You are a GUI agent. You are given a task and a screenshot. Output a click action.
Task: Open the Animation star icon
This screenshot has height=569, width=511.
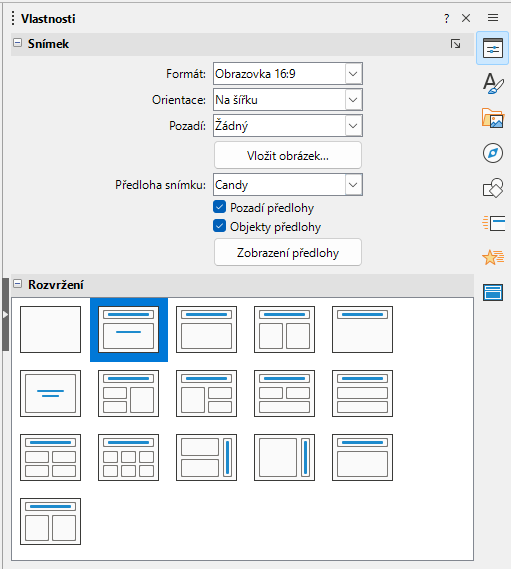point(492,257)
